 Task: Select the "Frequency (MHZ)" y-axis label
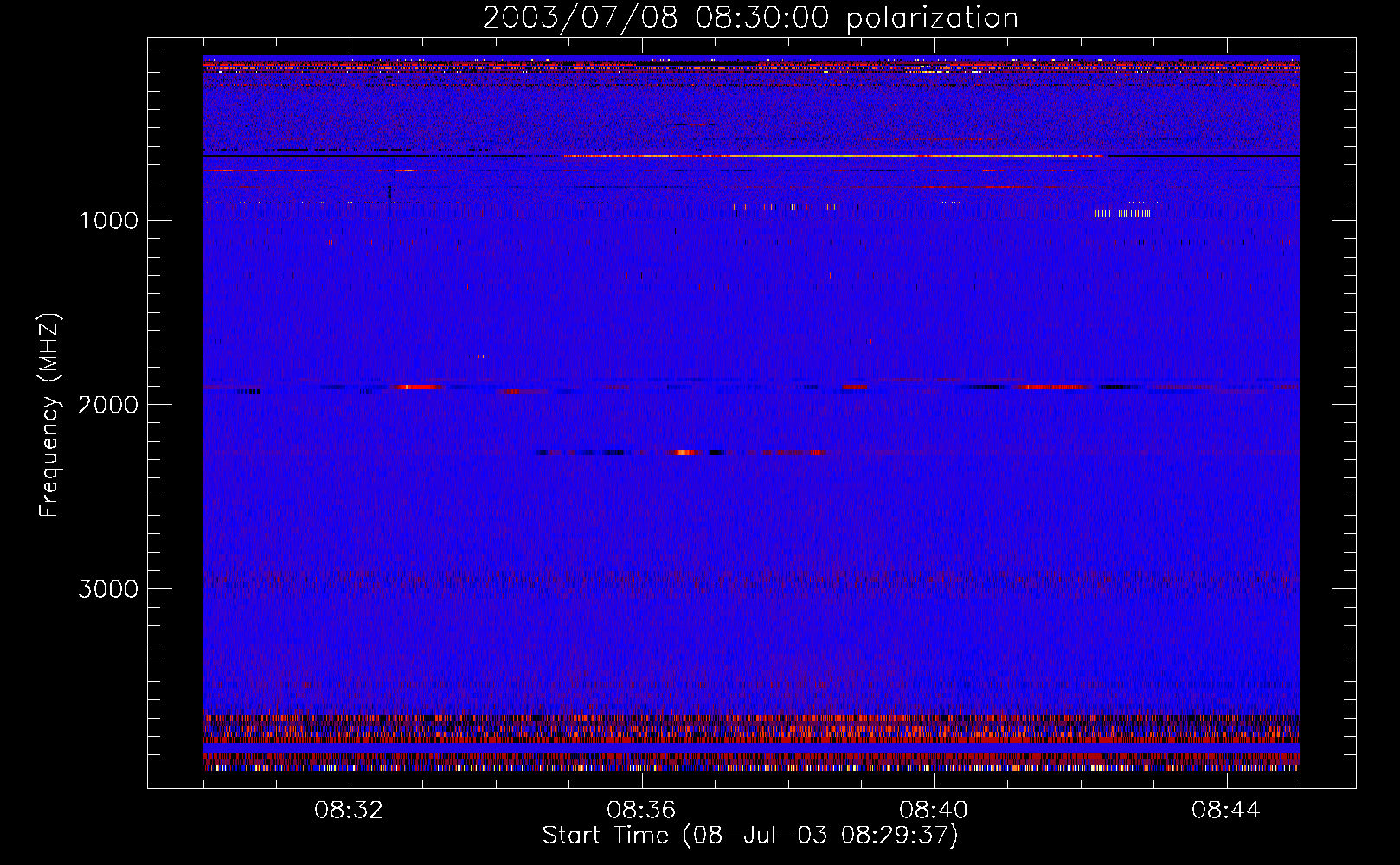point(48,415)
